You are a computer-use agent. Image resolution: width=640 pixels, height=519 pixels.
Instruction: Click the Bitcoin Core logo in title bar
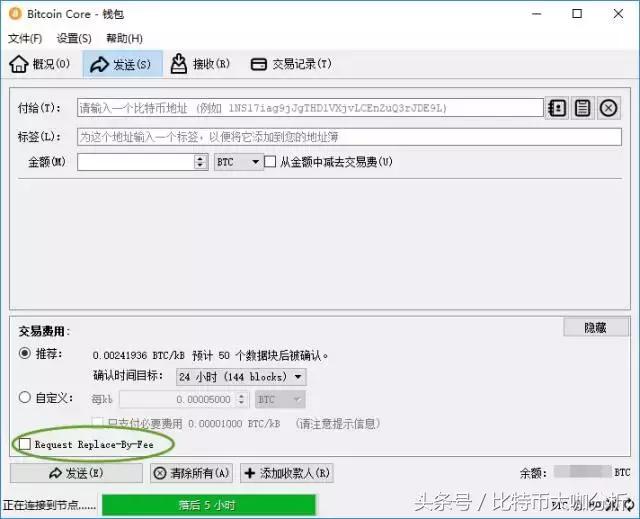pyautogui.click(x=15, y=14)
